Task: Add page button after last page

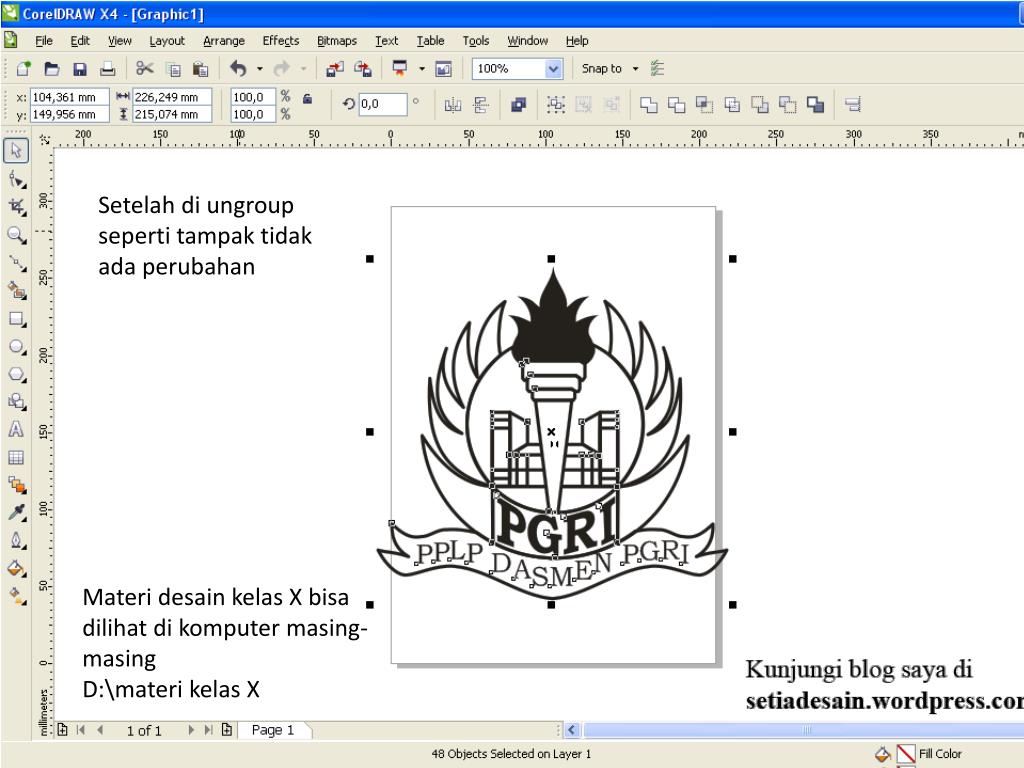Action: coord(227,729)
